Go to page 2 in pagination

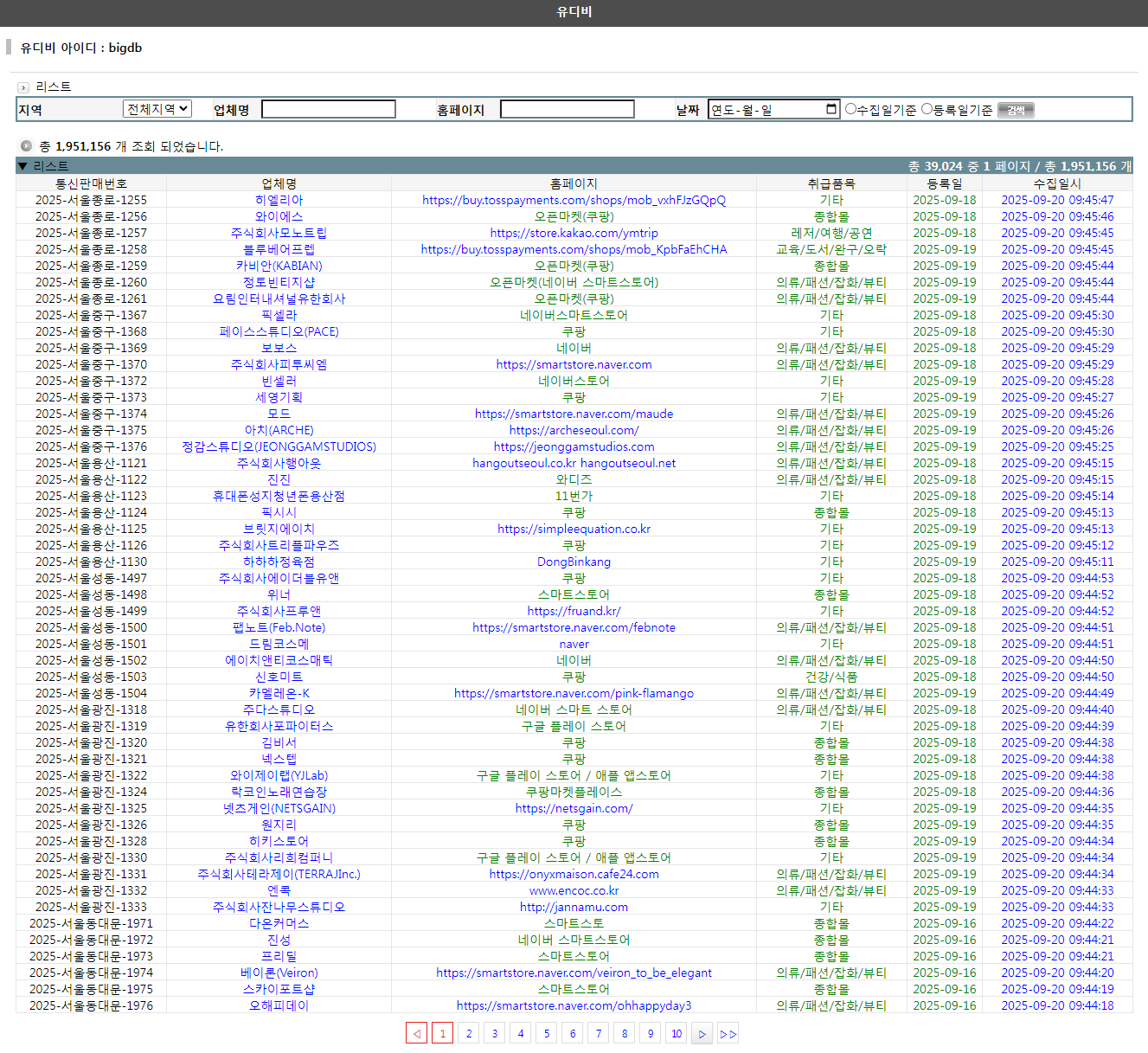pos(469,1033)
